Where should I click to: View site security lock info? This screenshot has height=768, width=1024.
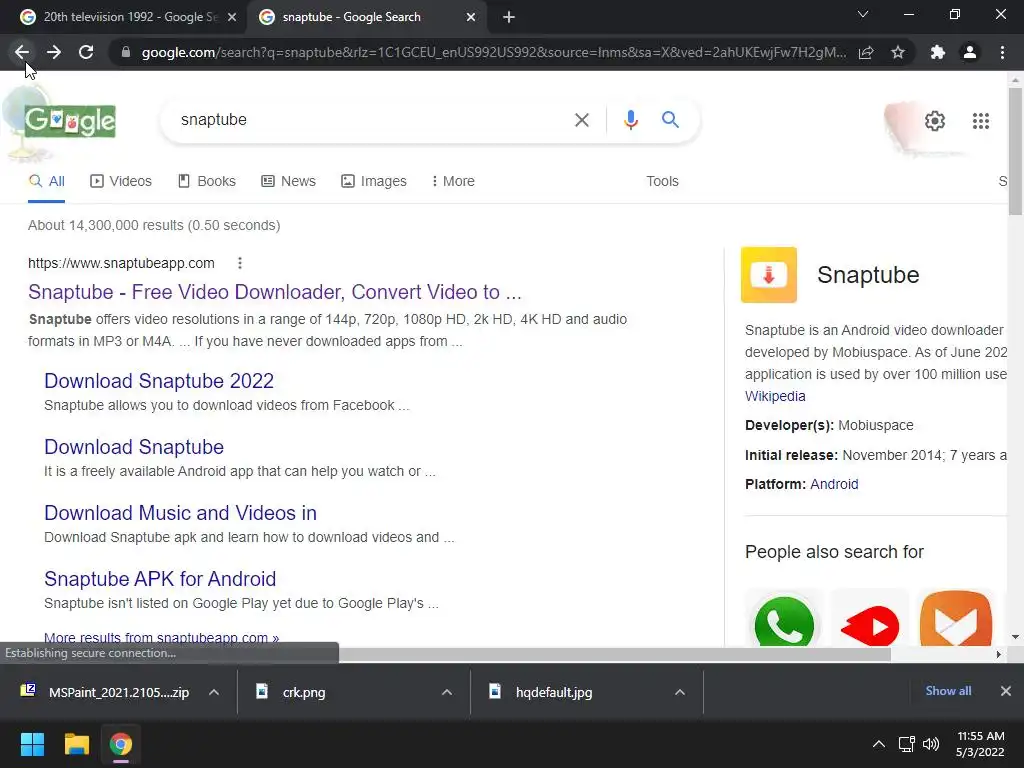click(126, 52)
